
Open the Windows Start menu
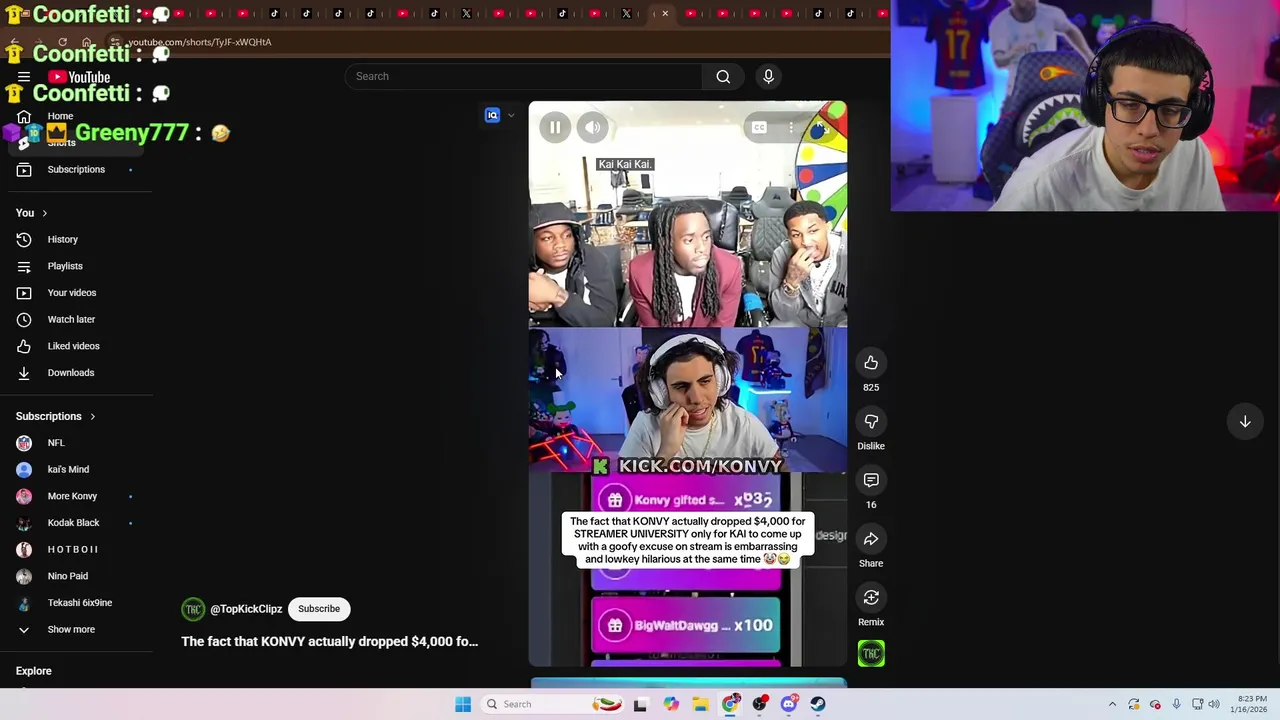pos(463,704)
